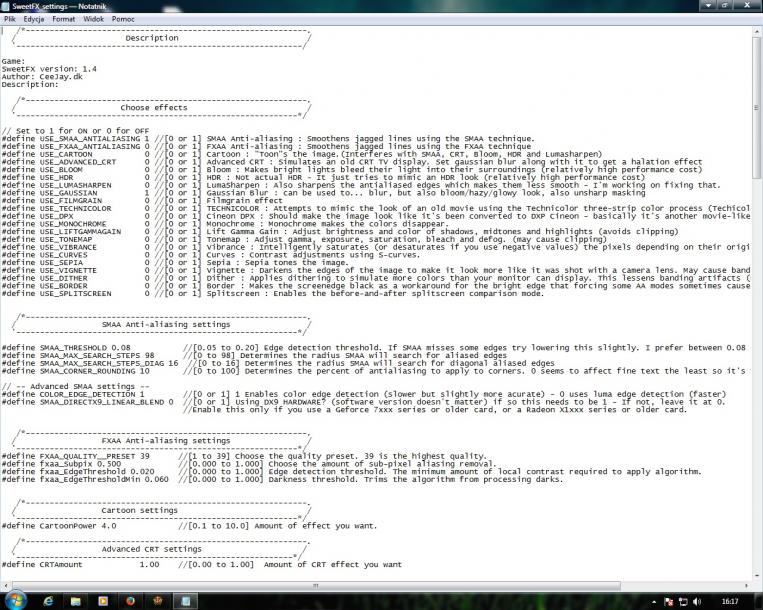Click the horizontal scrollbar right arrow
This screenshot has width=763, height=610.
tap(746, 585)
